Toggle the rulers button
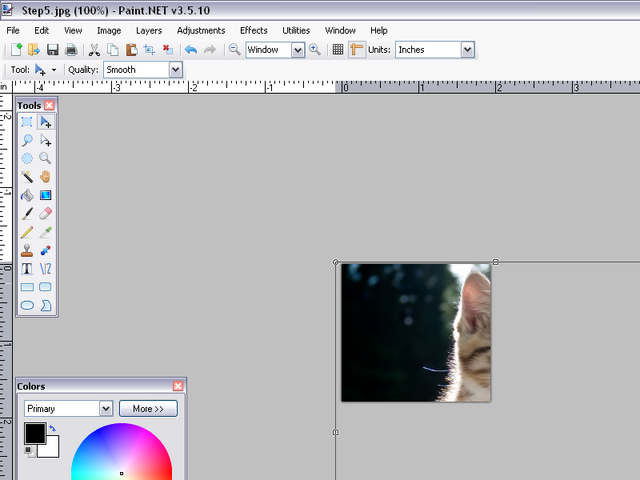 (356, 50)
